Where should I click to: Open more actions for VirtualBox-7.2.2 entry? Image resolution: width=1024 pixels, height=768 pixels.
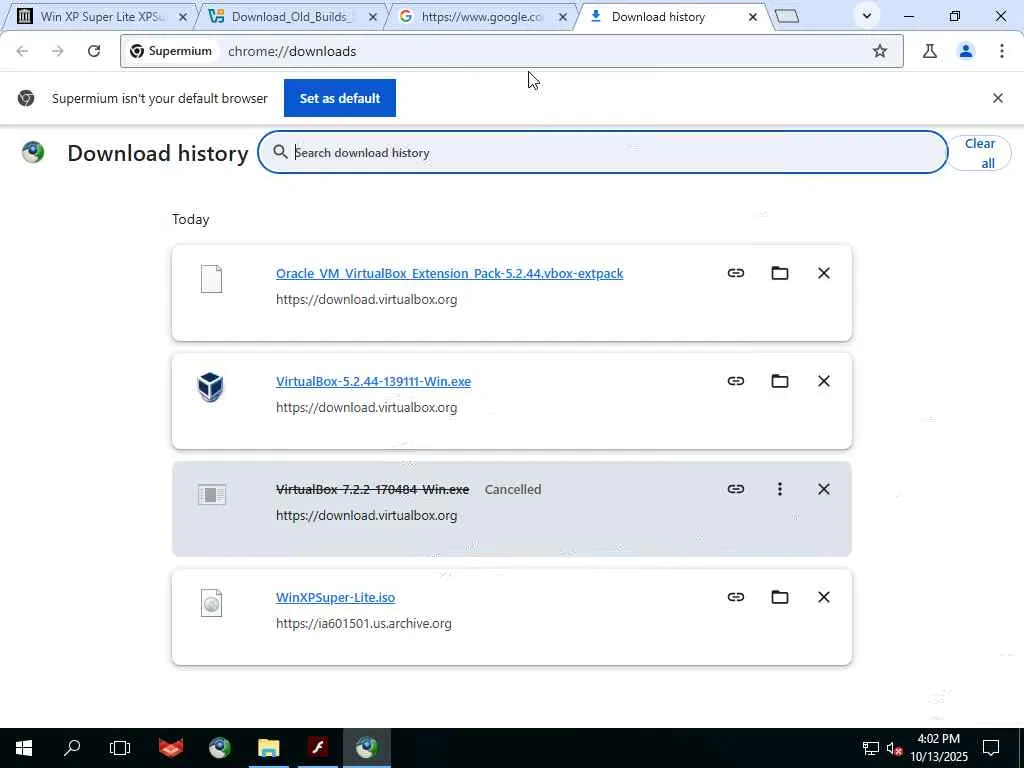pyautogui.click(x=780, y=489)
